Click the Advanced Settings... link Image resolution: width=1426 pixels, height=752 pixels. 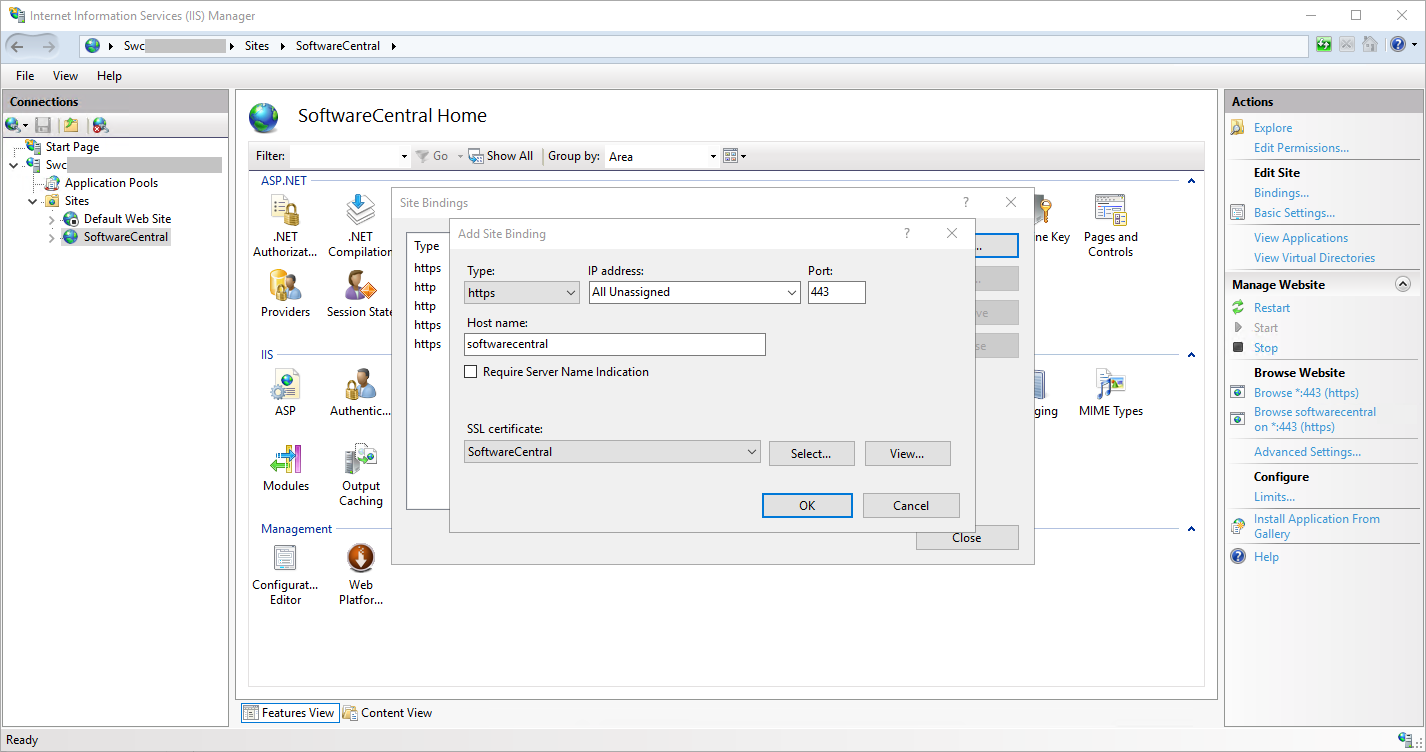pyautogui.click(x=1307, y=452)
